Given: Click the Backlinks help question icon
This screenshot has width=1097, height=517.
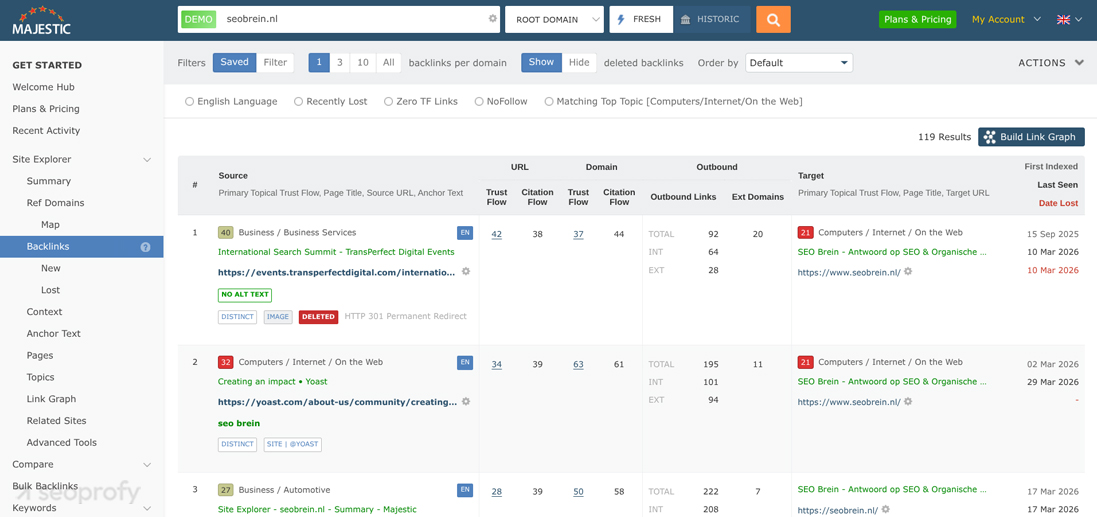Looking at the screenshot, I should [x=146, y=247].
